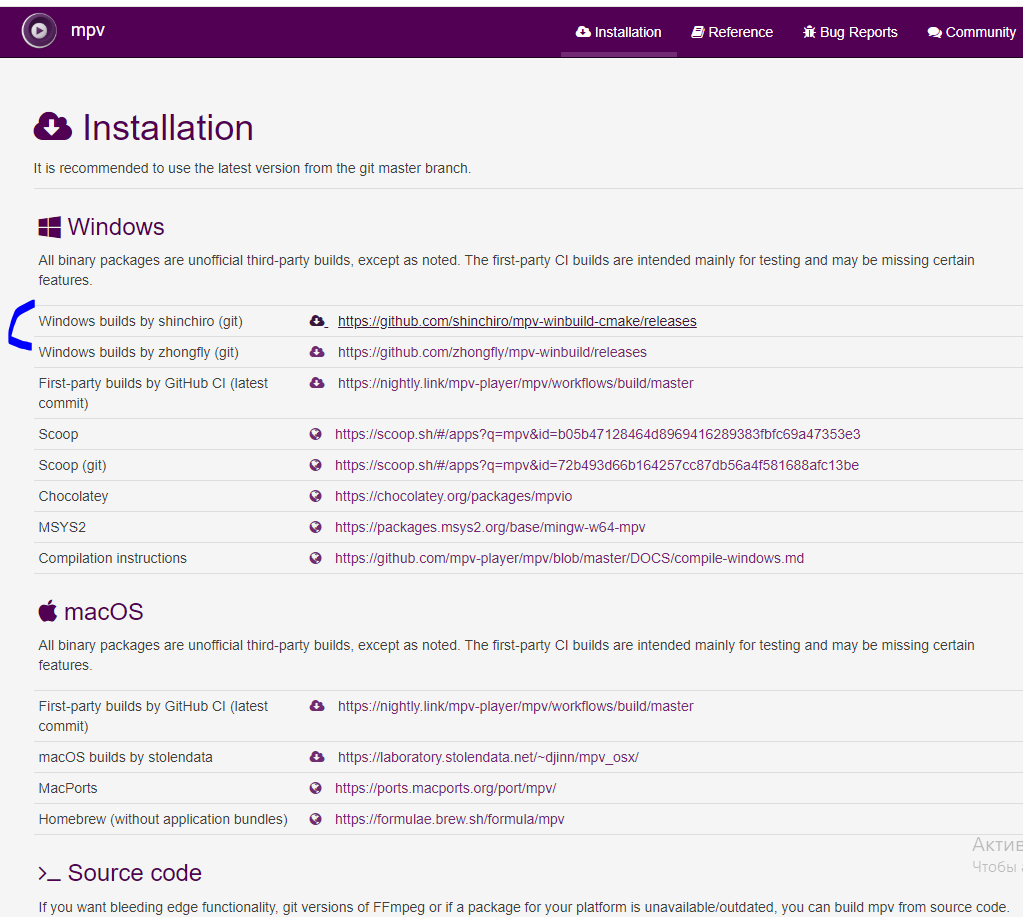The height and width of the screenshot is (917, 1023).
Task: Click download icon in stolendata builds row
Action: click(317, 757)
